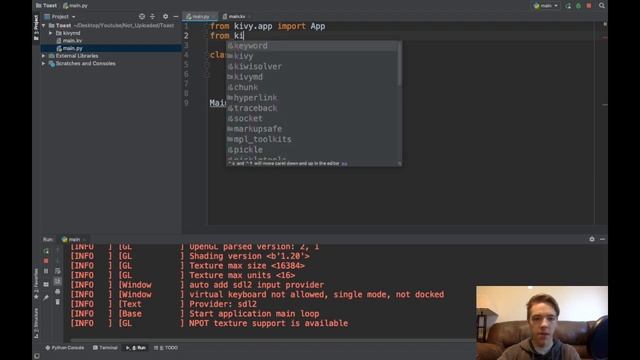
Task: Open the Terminal tool window
Action: pos(105,348)
